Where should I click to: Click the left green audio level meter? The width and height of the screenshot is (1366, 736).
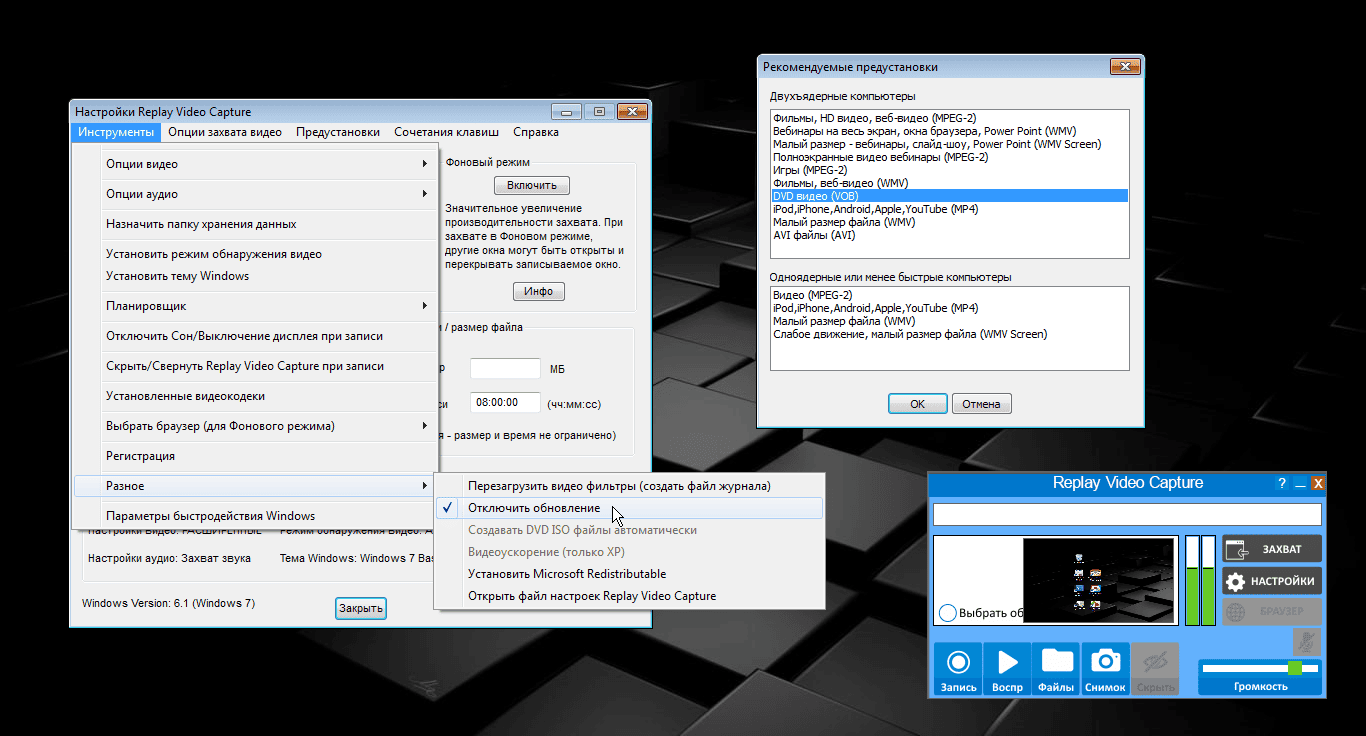point(1192,581)
